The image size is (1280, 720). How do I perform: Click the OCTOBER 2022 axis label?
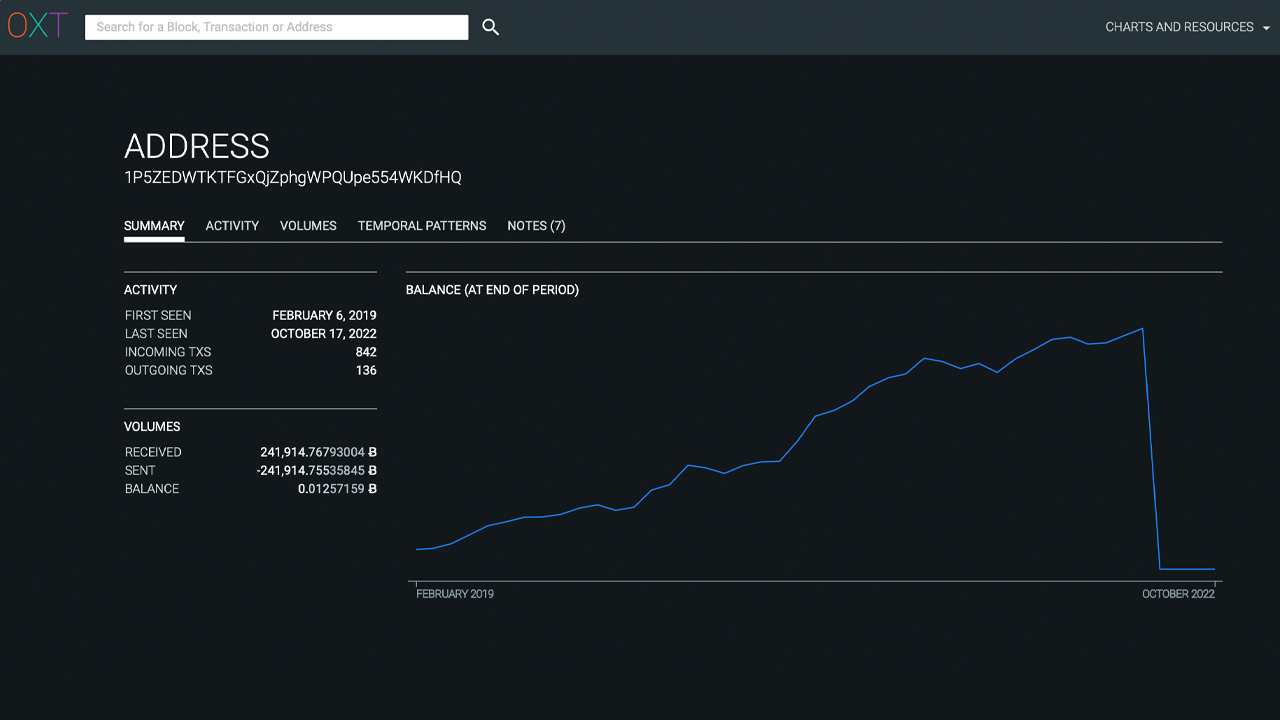pyautogui.click(x=1178, y=593)
